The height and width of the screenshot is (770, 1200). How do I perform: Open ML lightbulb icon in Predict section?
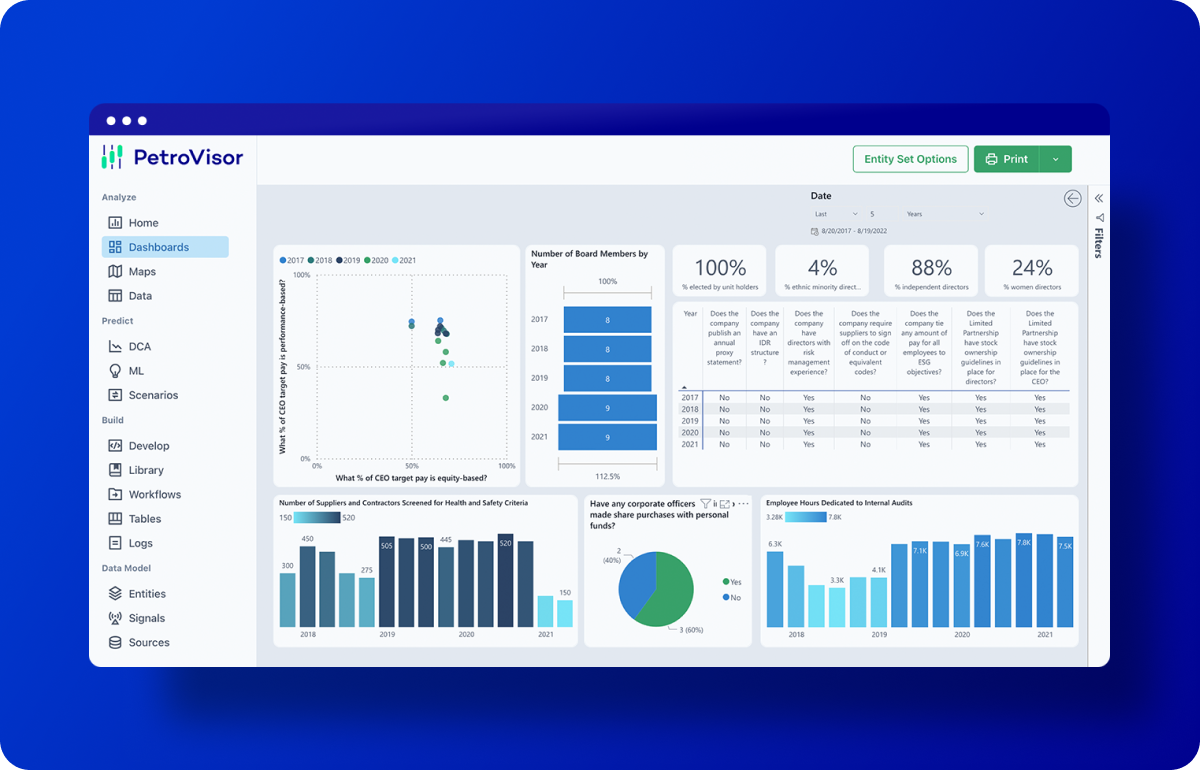tap(115, 371)
